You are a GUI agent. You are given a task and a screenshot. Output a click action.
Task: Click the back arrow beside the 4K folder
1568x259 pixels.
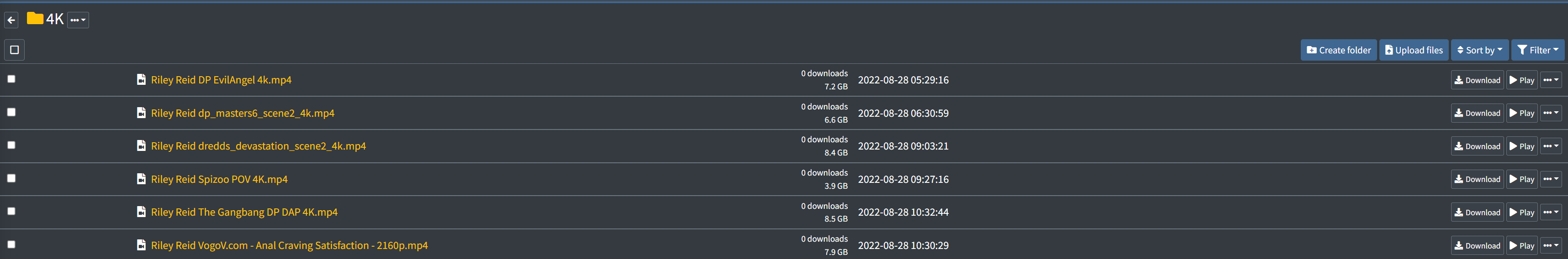(11, 20)
